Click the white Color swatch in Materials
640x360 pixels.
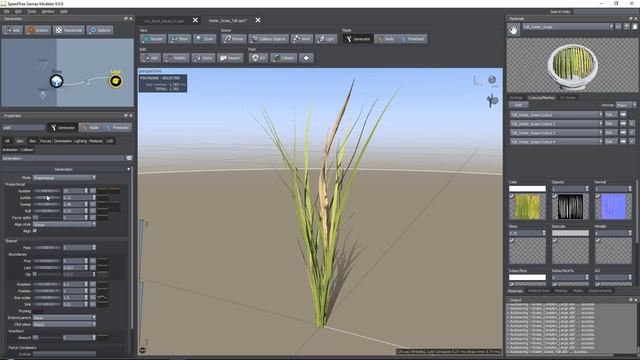527,189
